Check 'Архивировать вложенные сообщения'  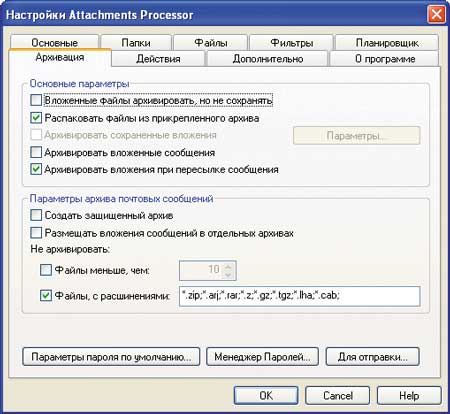[36, 152]
